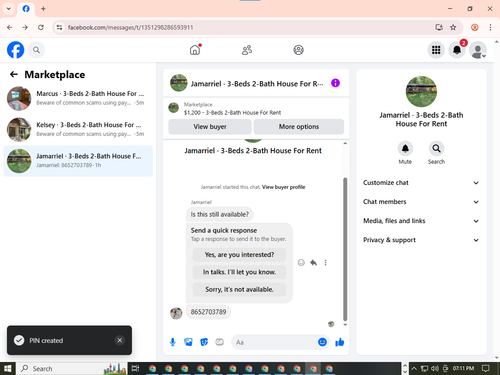Open Task View on the taskbar
The image size is (500, 375).
pos(135,368)
